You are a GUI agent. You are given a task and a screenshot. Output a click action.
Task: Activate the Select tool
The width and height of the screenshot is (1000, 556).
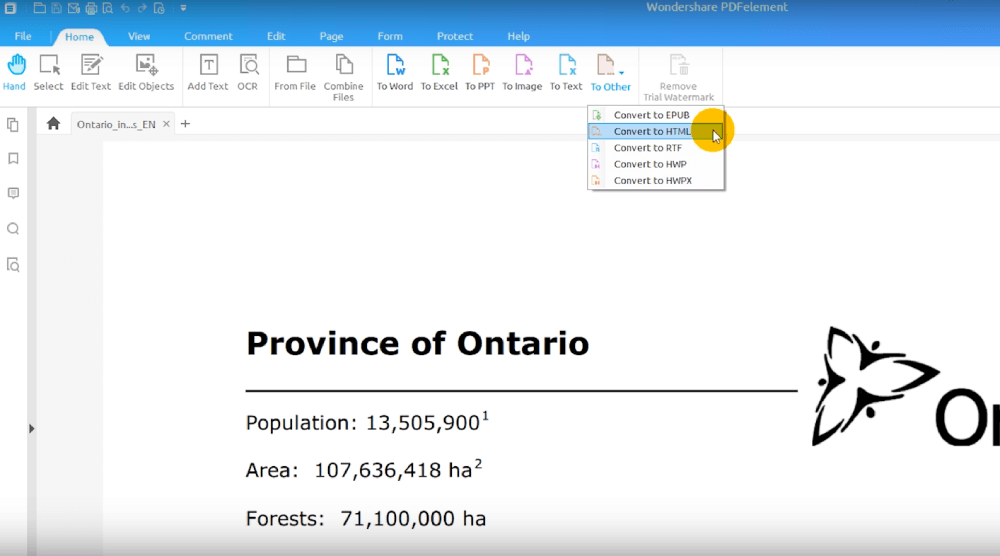[x=48, y=72]
